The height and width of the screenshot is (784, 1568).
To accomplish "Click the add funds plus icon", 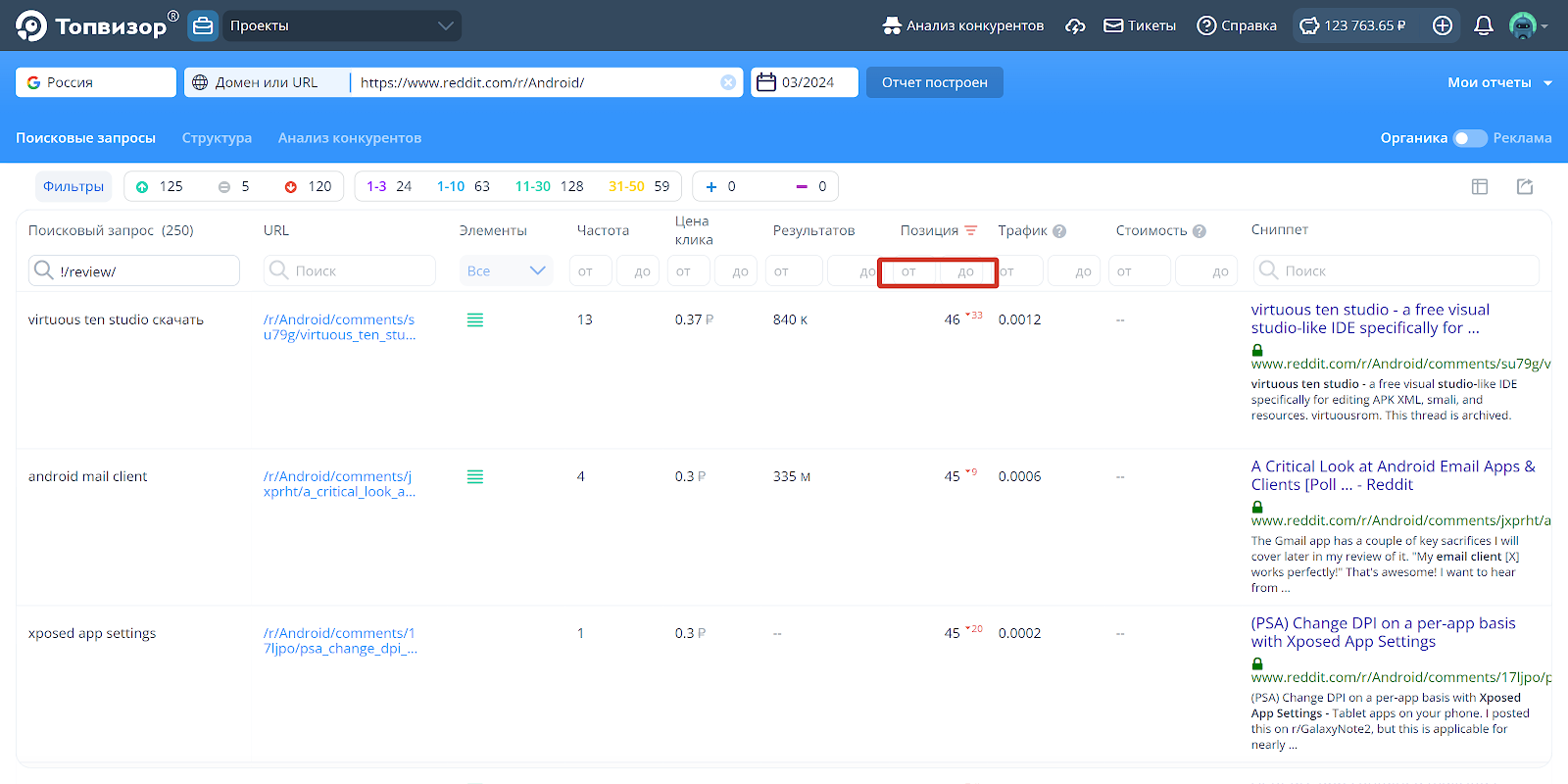I will pos(1443,25).
